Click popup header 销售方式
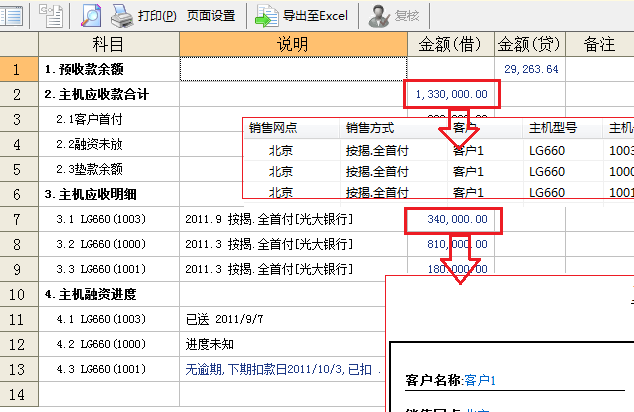Viewport: 634px width, 412px height. click(370, 128)
